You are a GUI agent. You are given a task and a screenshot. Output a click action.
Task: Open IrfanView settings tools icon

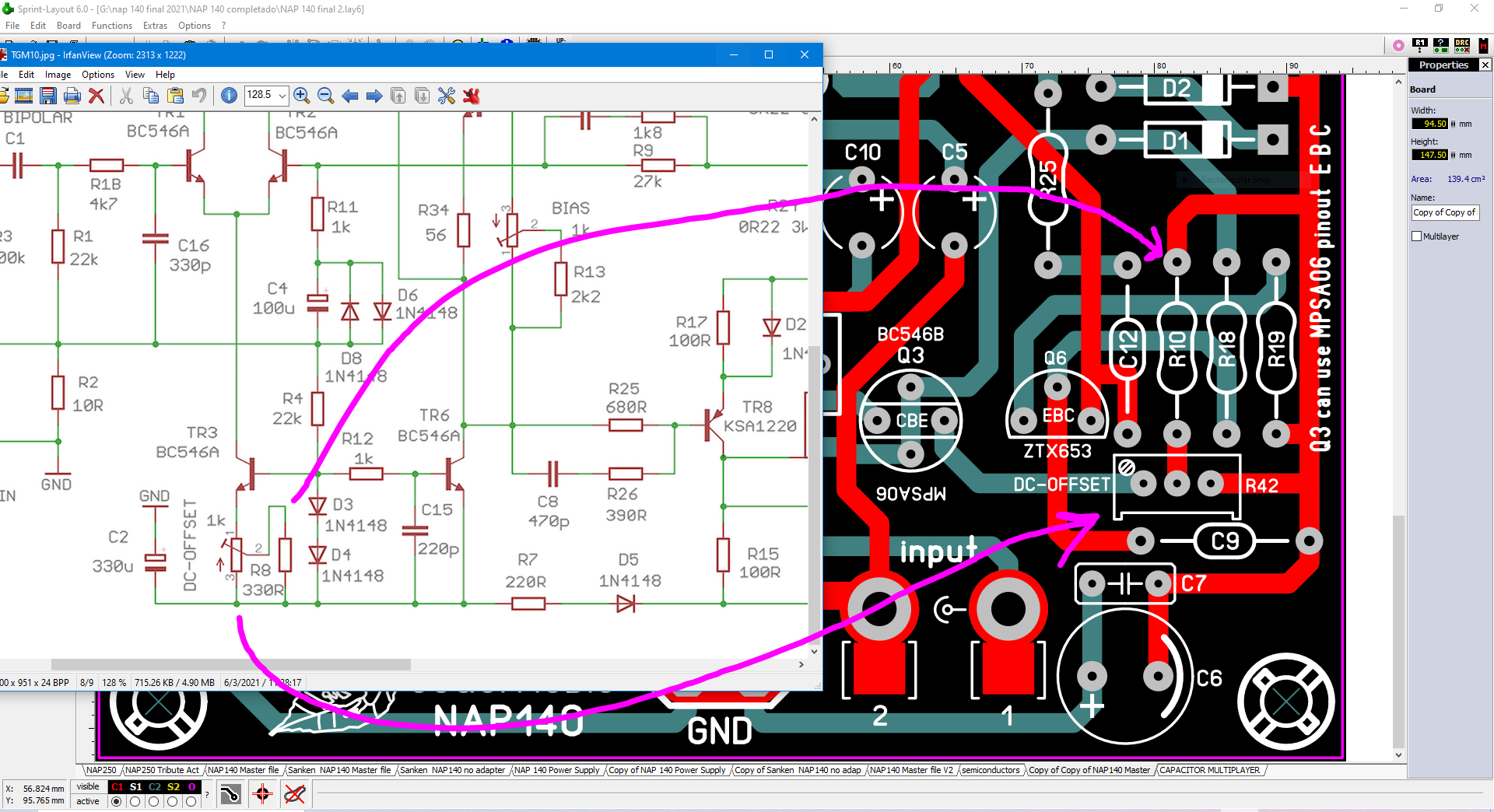click(x=447, y=96)
